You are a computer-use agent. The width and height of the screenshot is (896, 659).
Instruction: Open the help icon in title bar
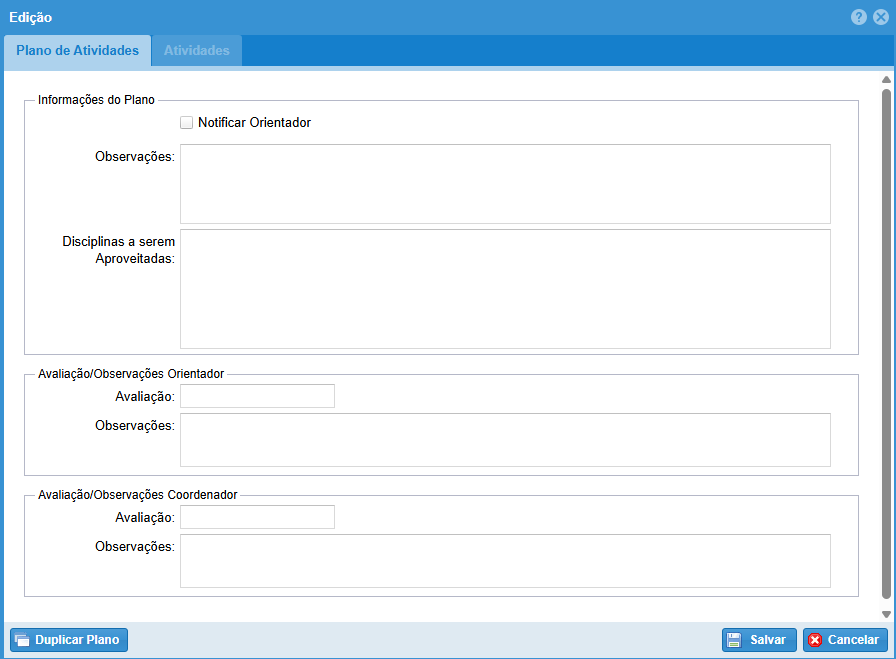859,17
